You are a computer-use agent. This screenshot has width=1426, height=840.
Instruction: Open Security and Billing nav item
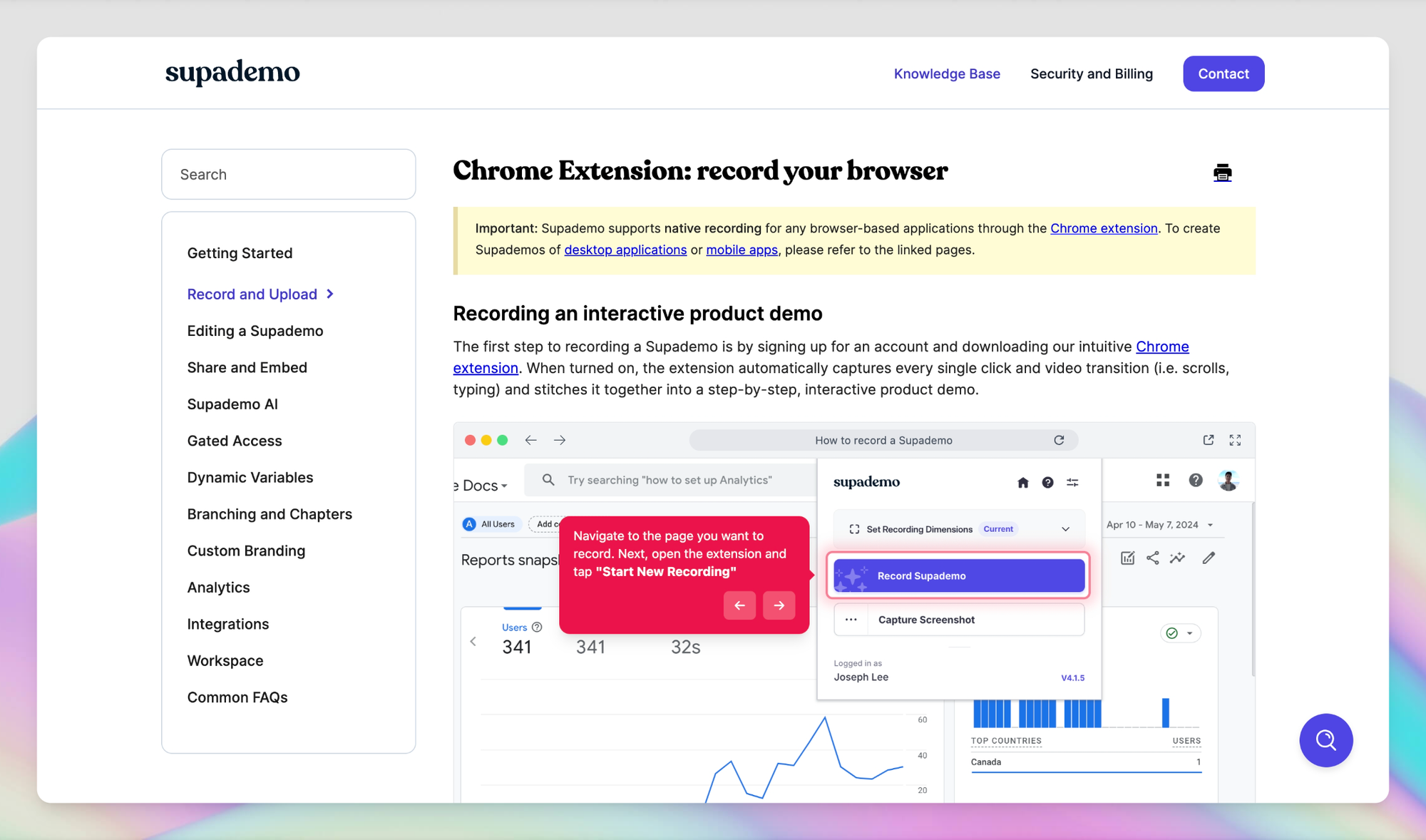pos(1091,73)
